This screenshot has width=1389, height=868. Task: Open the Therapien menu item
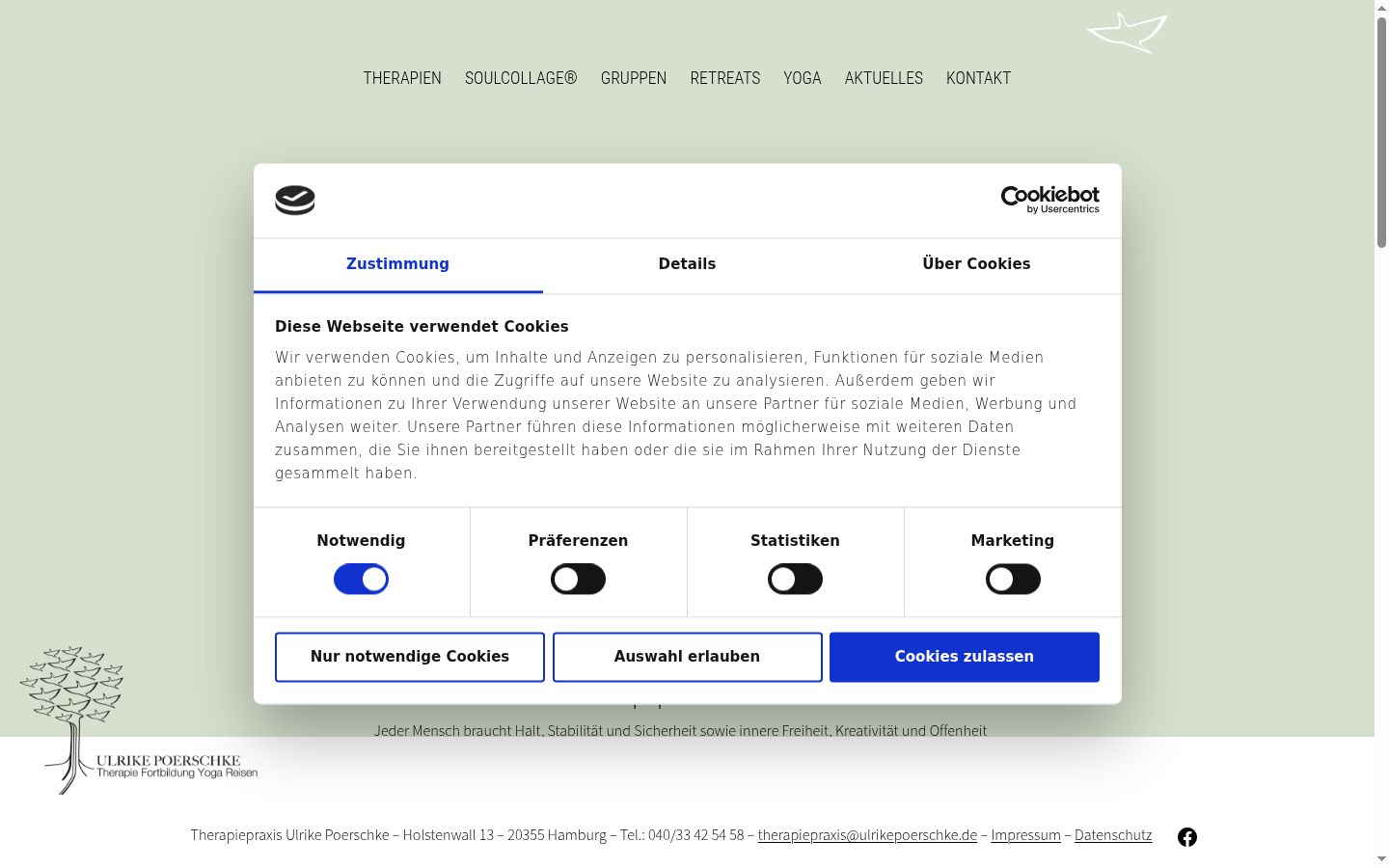(402, 78)
